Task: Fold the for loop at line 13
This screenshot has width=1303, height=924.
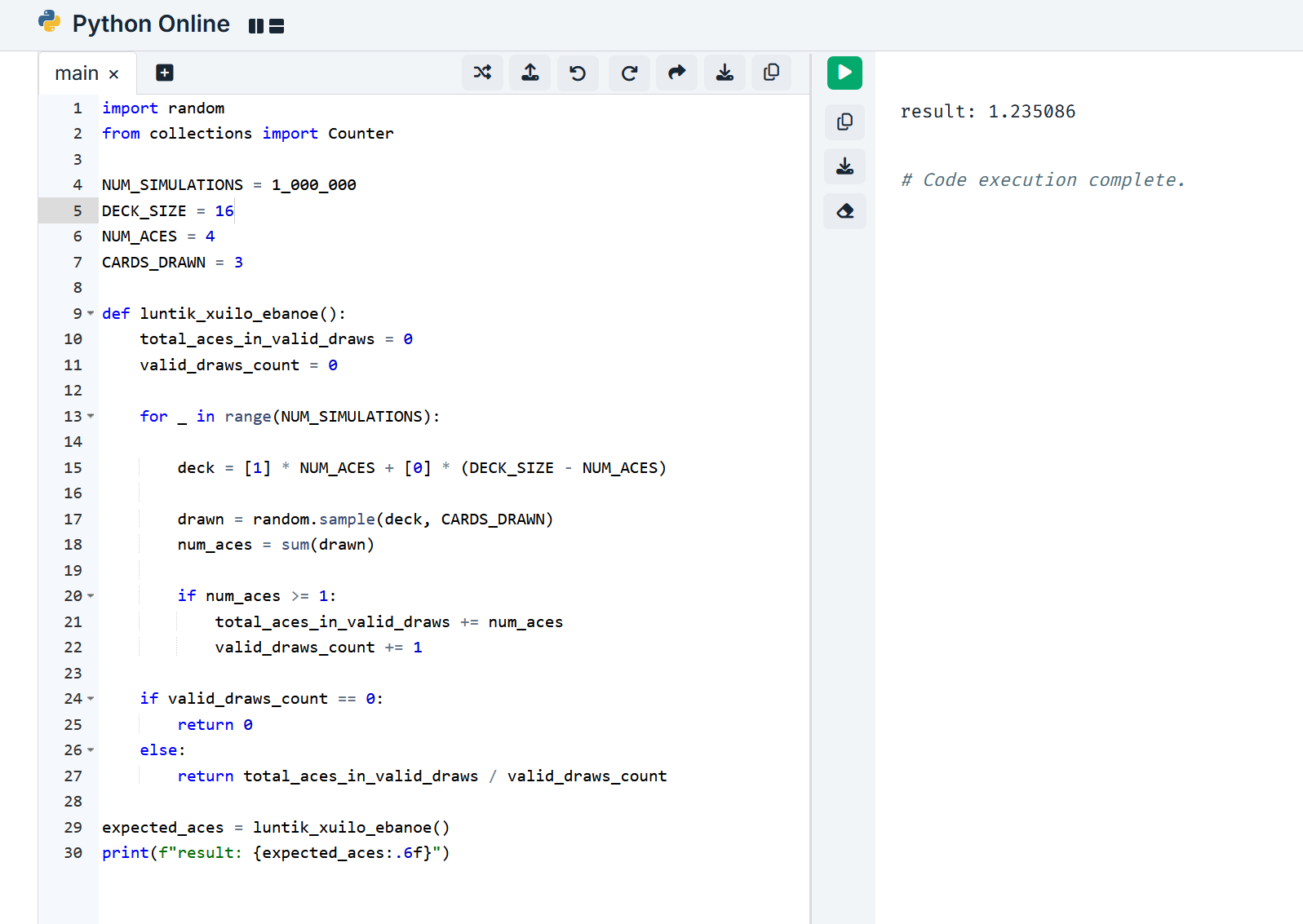Action: [91, 416]
